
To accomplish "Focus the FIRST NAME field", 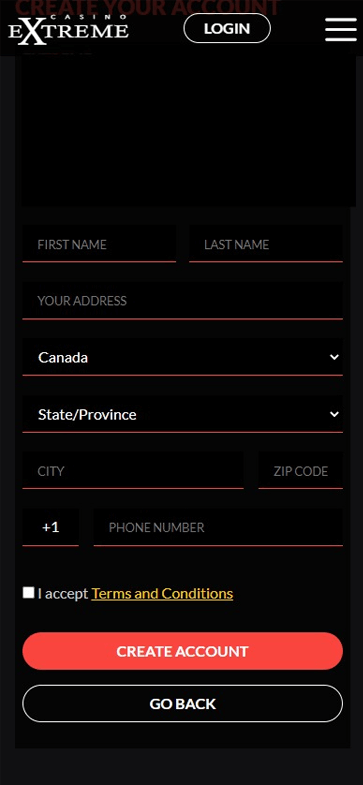I will click(x=99, y=244).
